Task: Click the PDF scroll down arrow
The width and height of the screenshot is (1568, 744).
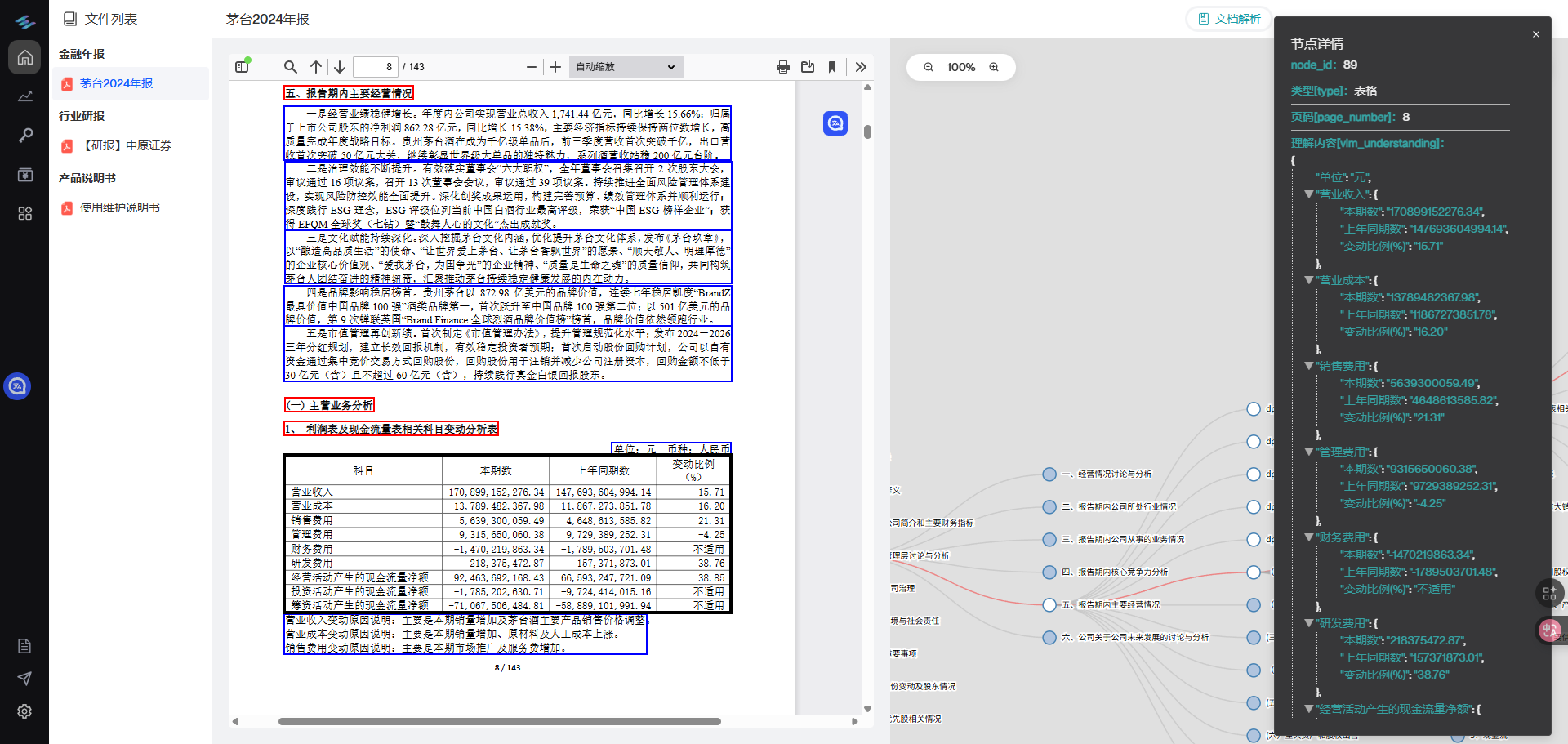Action: coord(867,709)
